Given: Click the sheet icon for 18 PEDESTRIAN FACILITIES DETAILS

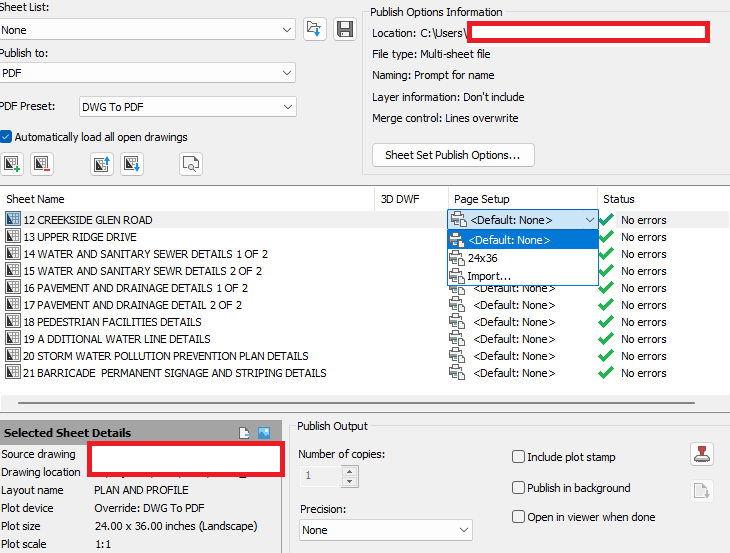Looking at the screenshot, I should 13,321.
